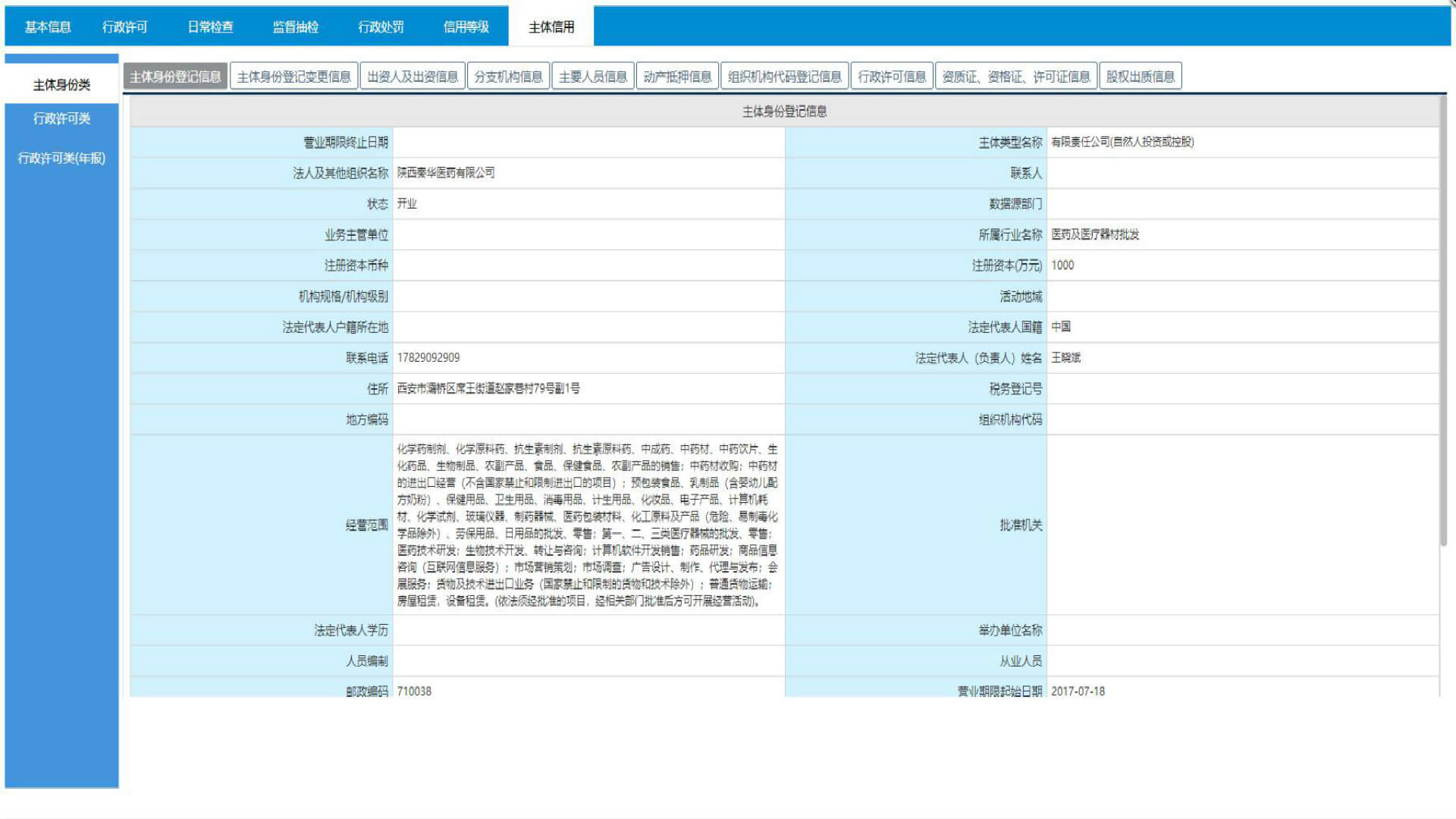Click the 批准机关 label
1456x819 pixels.
point(1021,525)
